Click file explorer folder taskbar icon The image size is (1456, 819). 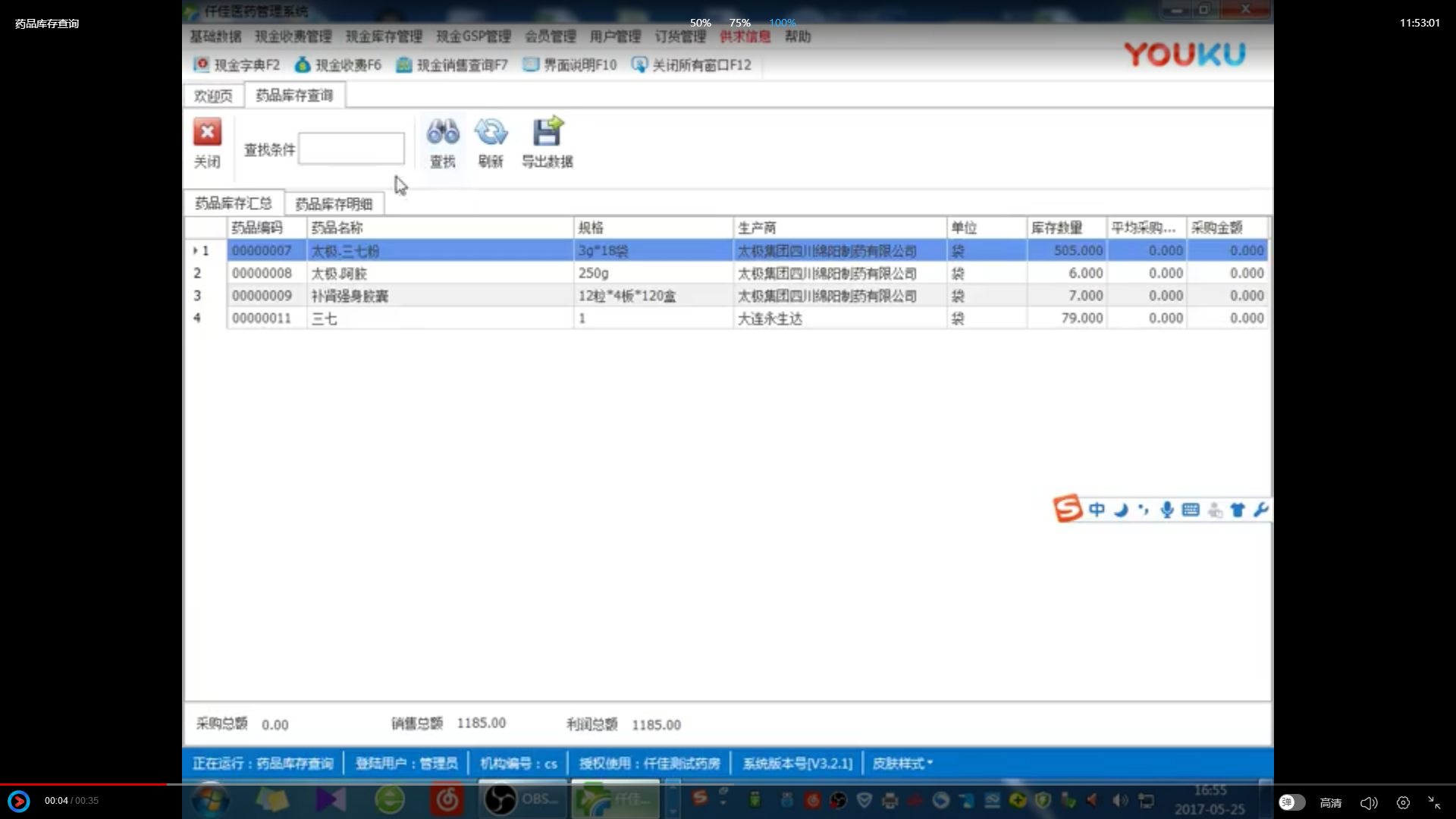point(272,800)
